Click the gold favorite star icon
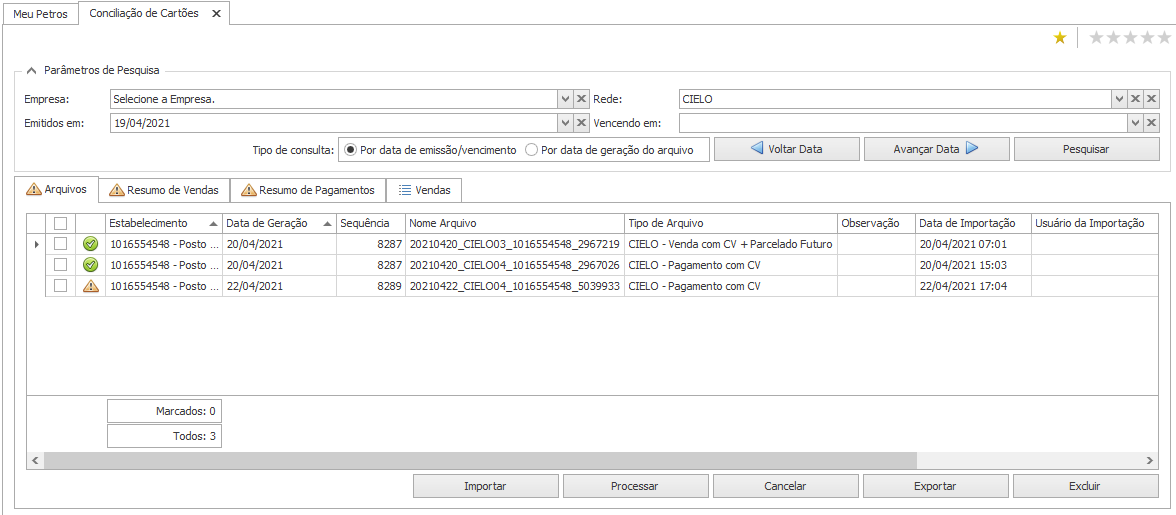The width and height of the screenshot is (1176, 515). pyautogui.click(x=1060, y=38)
